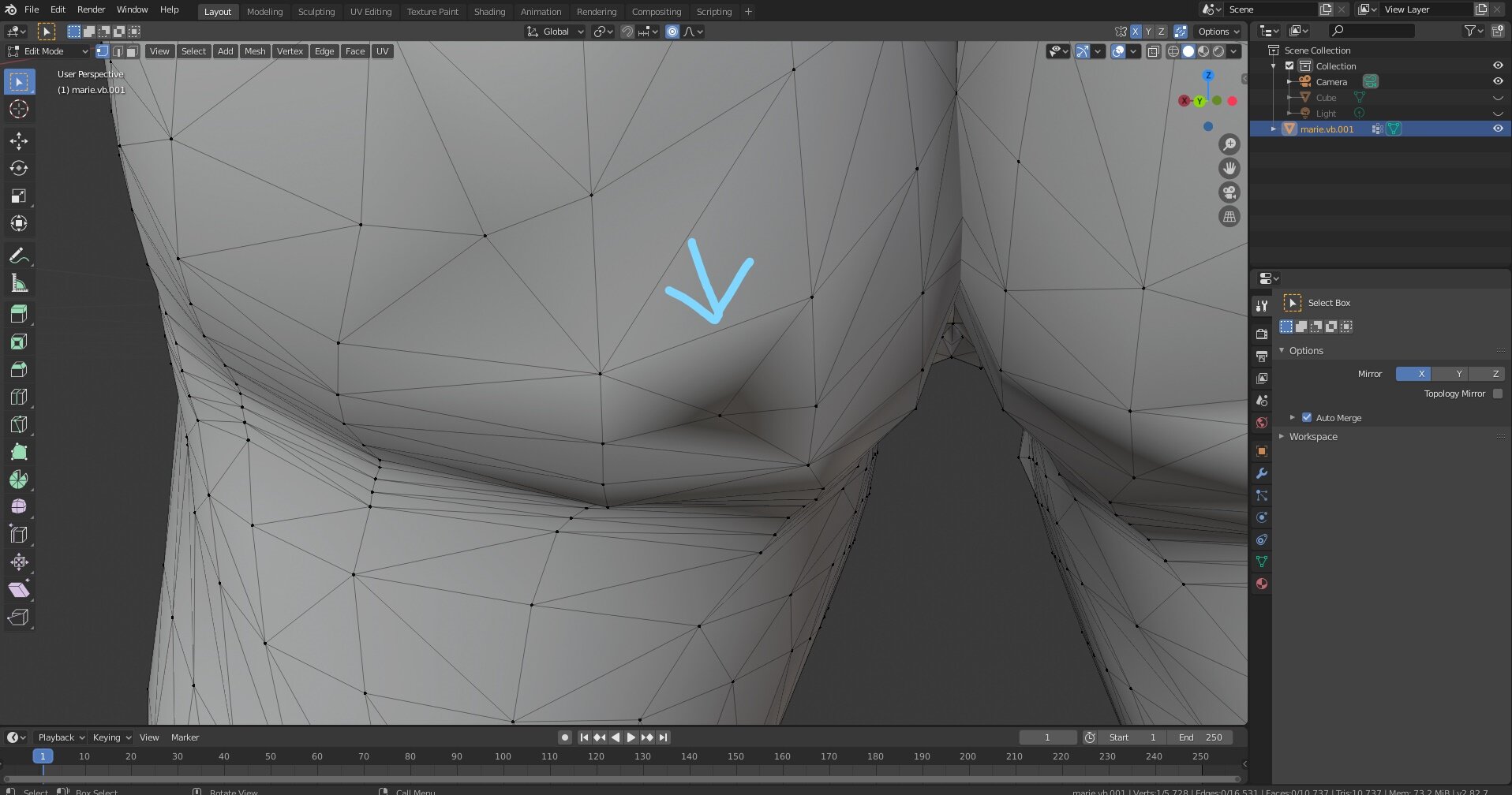This screenshot has width=1512, height=795.
Task: Open the Options popover in header
Action: (1219, 32)
